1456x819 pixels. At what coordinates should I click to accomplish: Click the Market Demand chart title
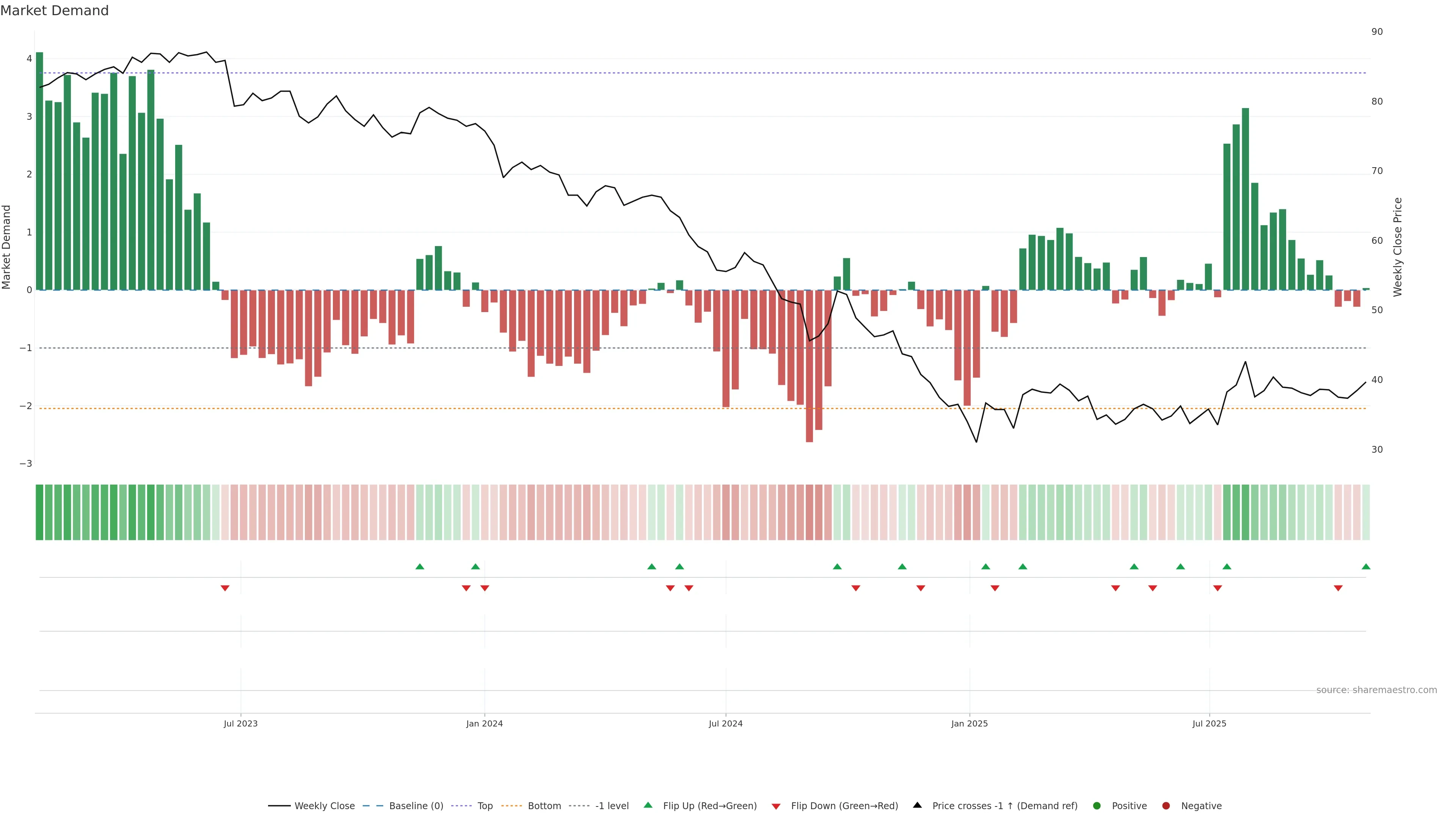[x=54, y=11]
